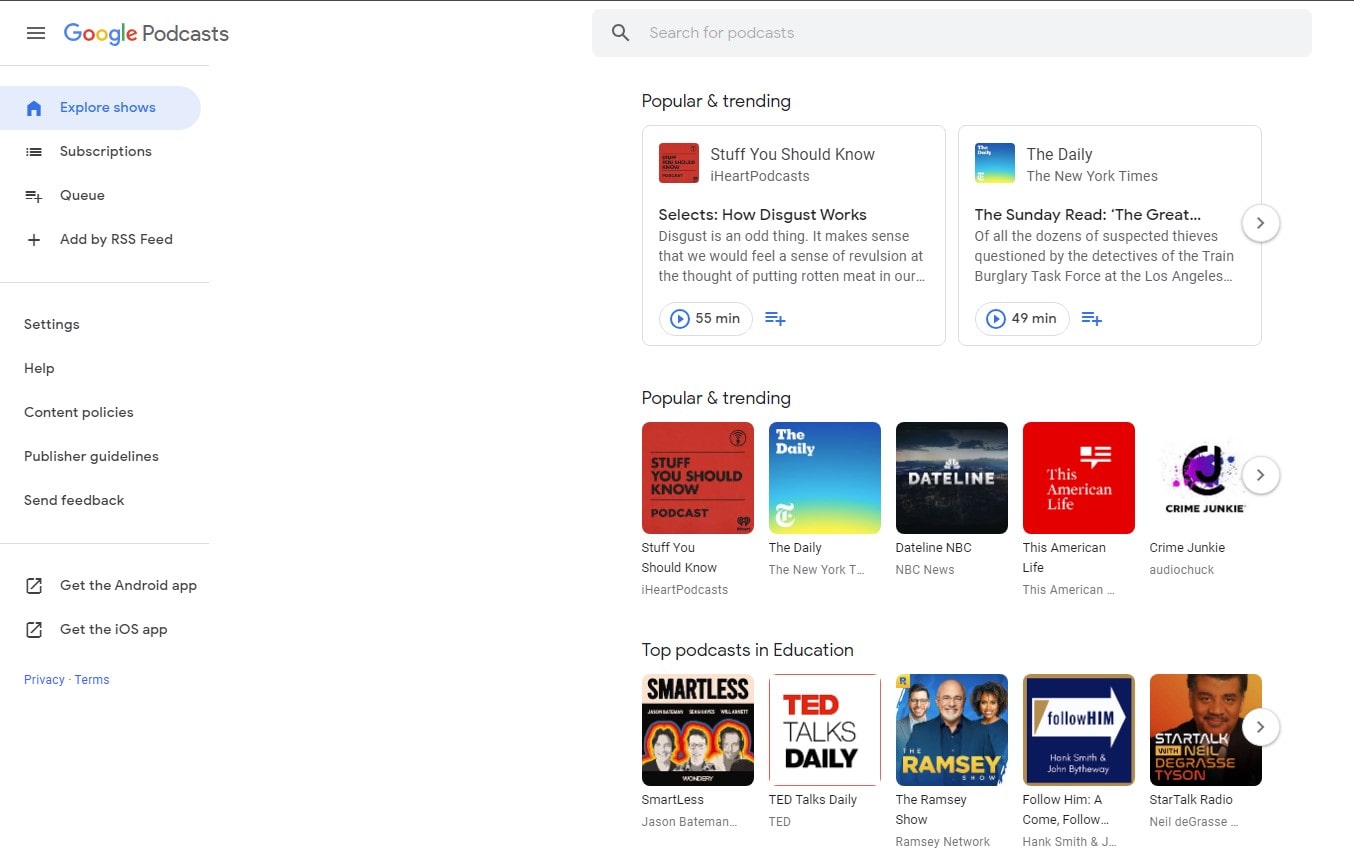This screenshot has height=854, width=1354.
Task: Open The Daily show thumbnail
Action: coord(825,478)
